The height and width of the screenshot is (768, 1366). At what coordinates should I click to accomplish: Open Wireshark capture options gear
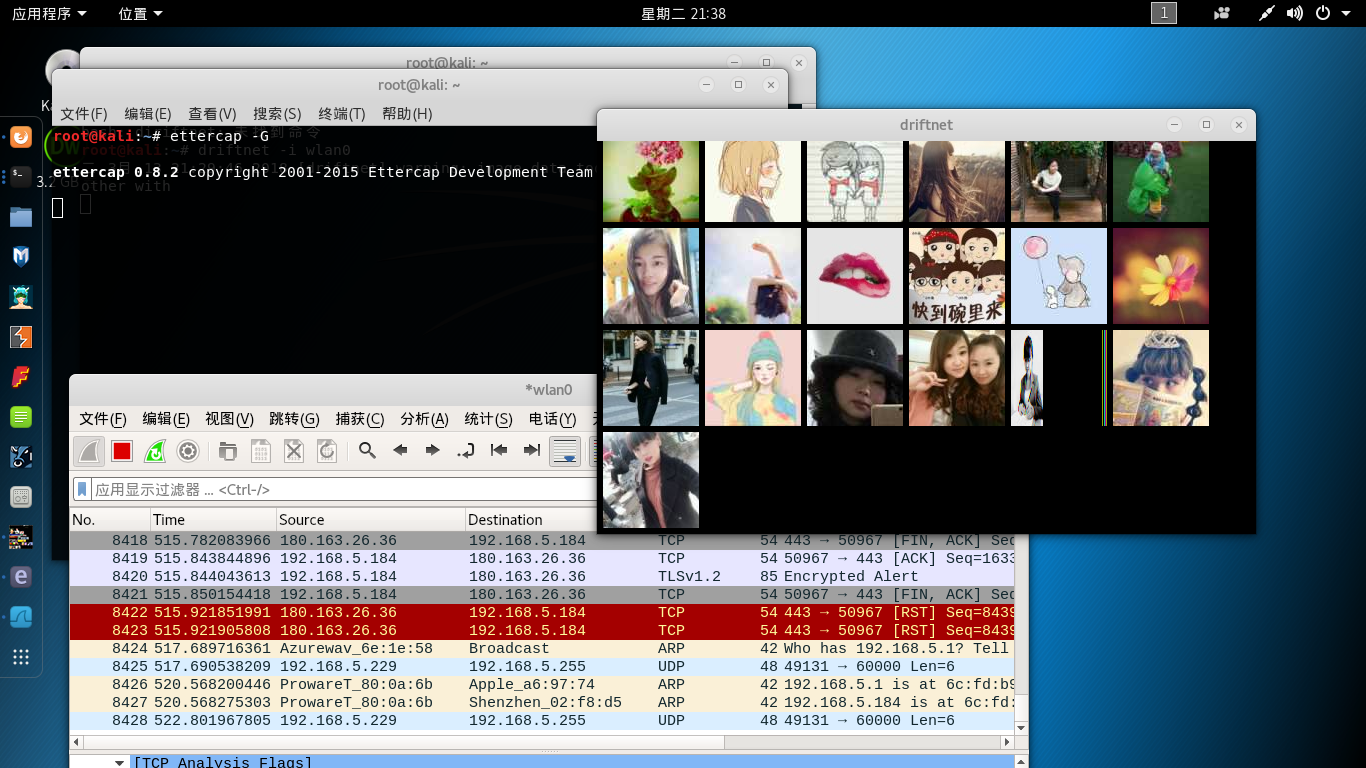(x=187, y=451)
